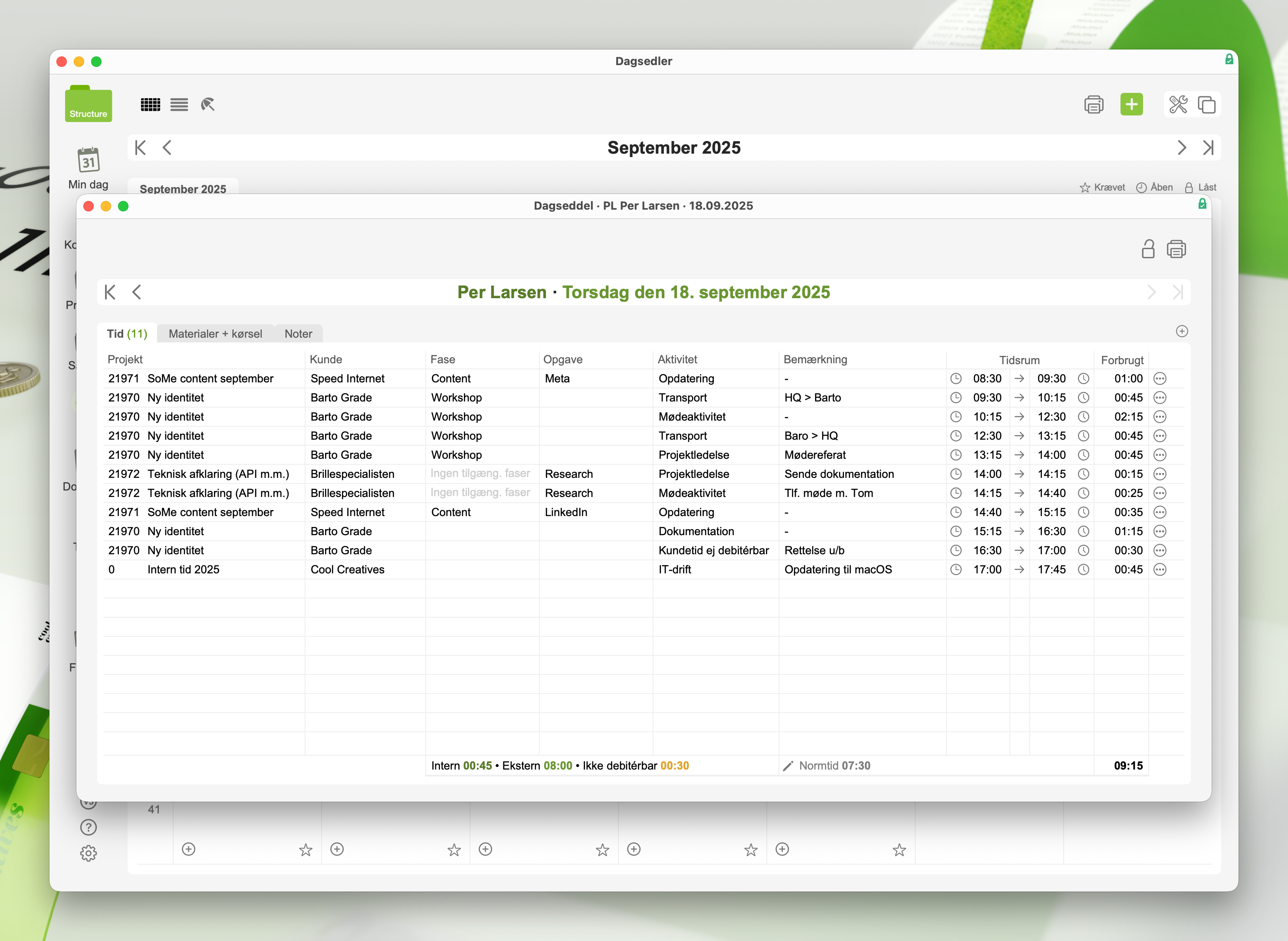Viewport: 1288px width, 941px height.
Task: Click the 08:30 start time field
Action: 986,379
